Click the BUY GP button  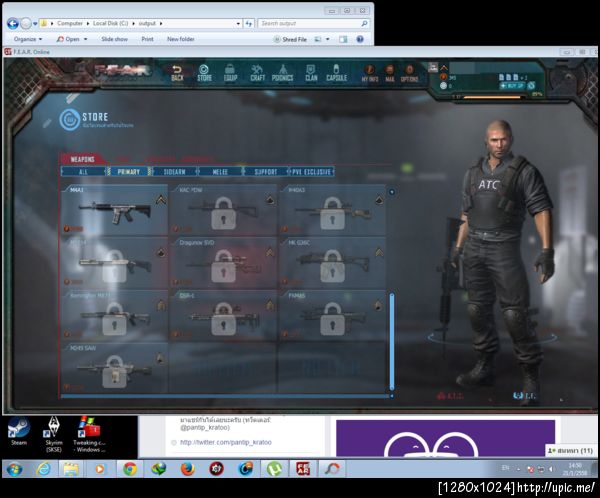[x=512, y=86]
